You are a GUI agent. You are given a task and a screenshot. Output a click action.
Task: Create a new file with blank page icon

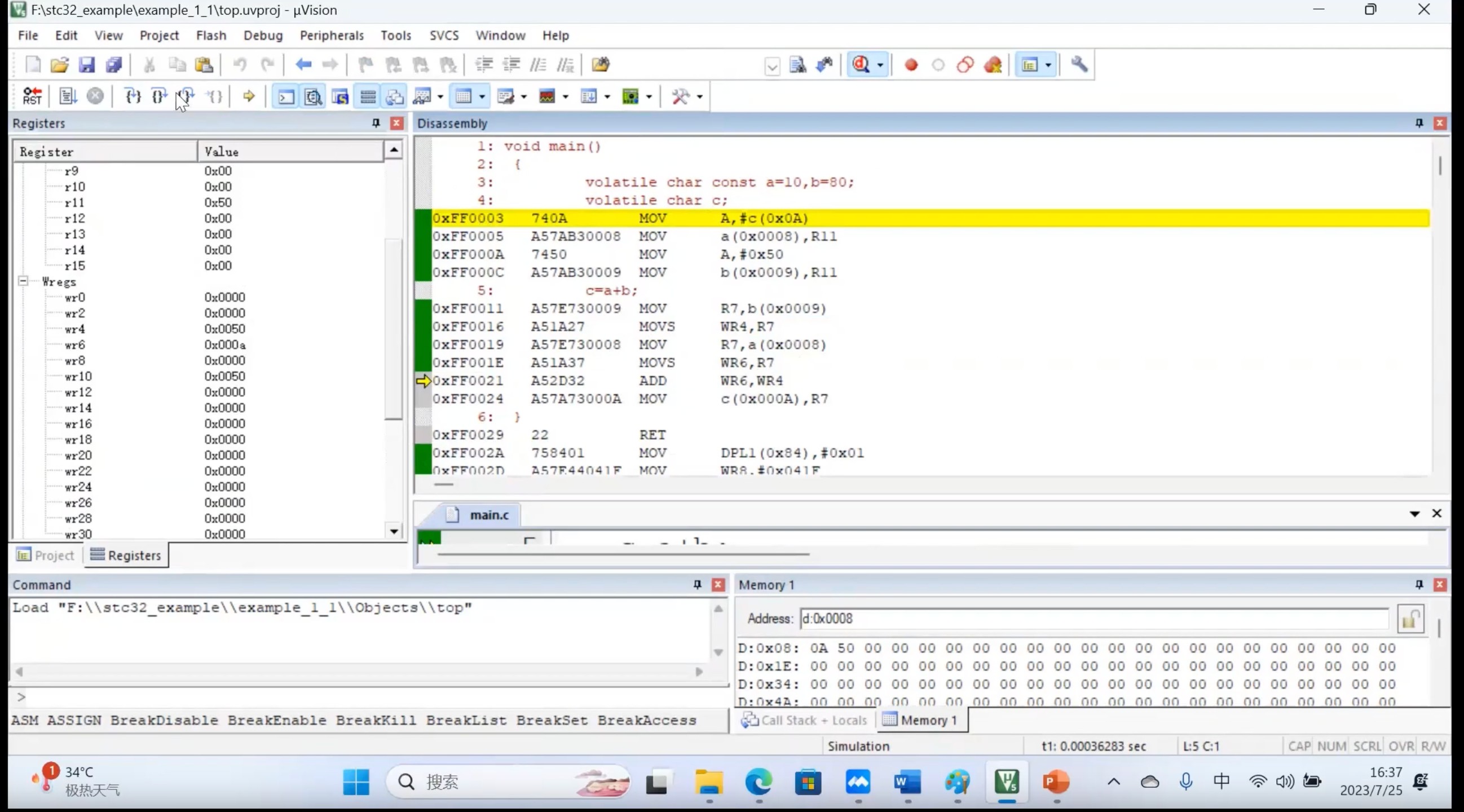click(x=33, y=65)
